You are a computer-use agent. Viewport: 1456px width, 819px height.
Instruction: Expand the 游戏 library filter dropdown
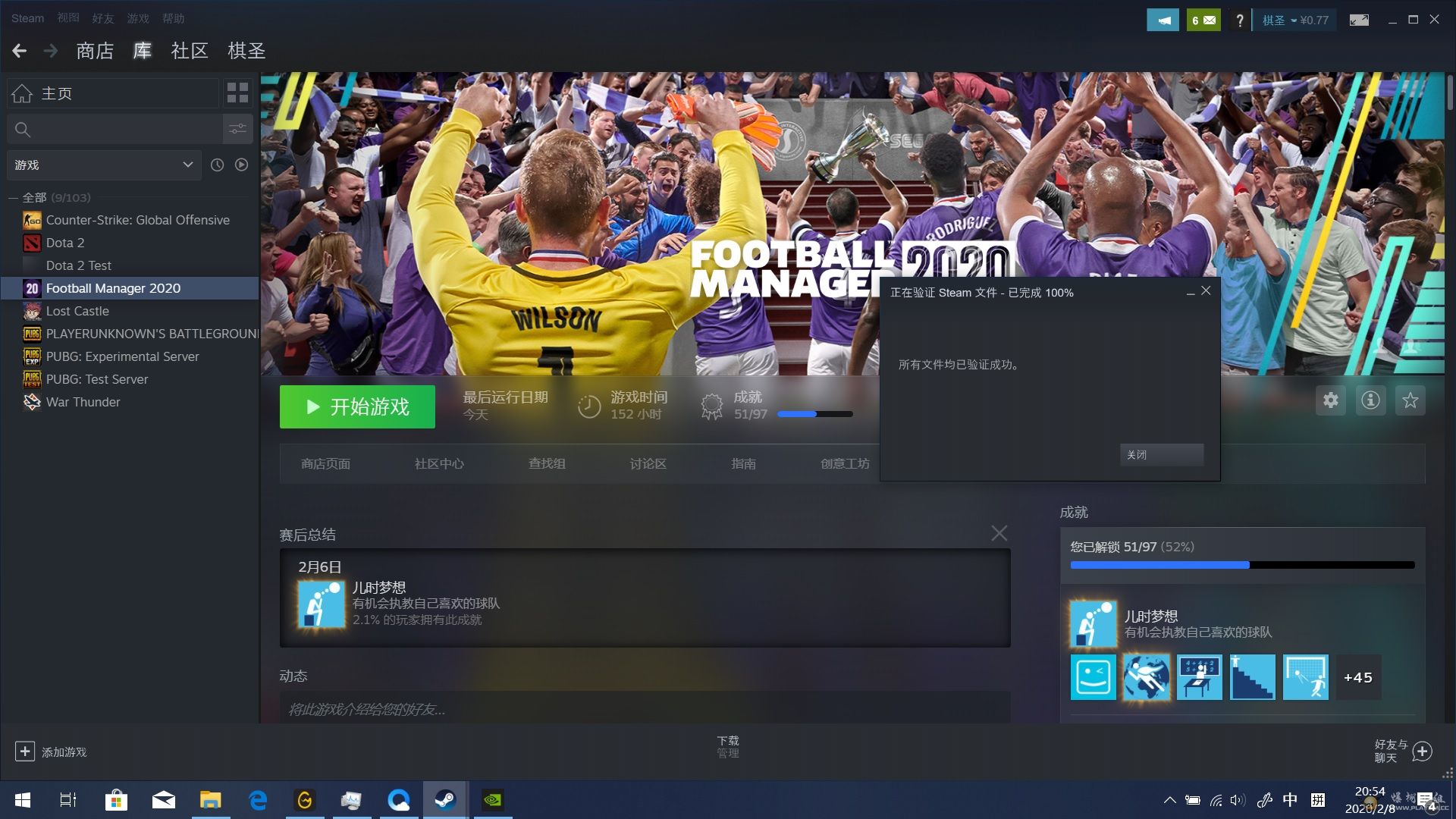click(104, 165)
